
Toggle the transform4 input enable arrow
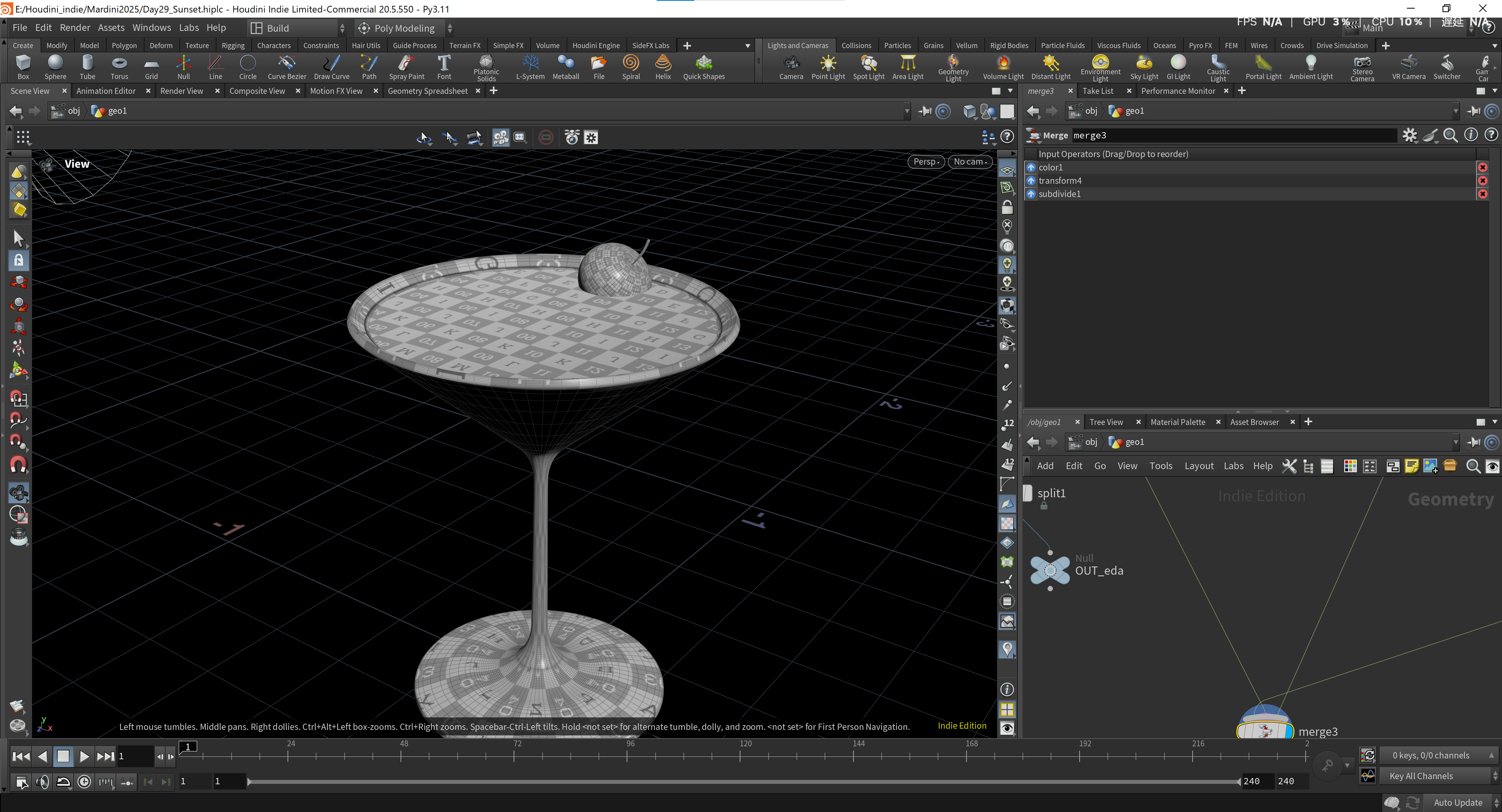1031,181
